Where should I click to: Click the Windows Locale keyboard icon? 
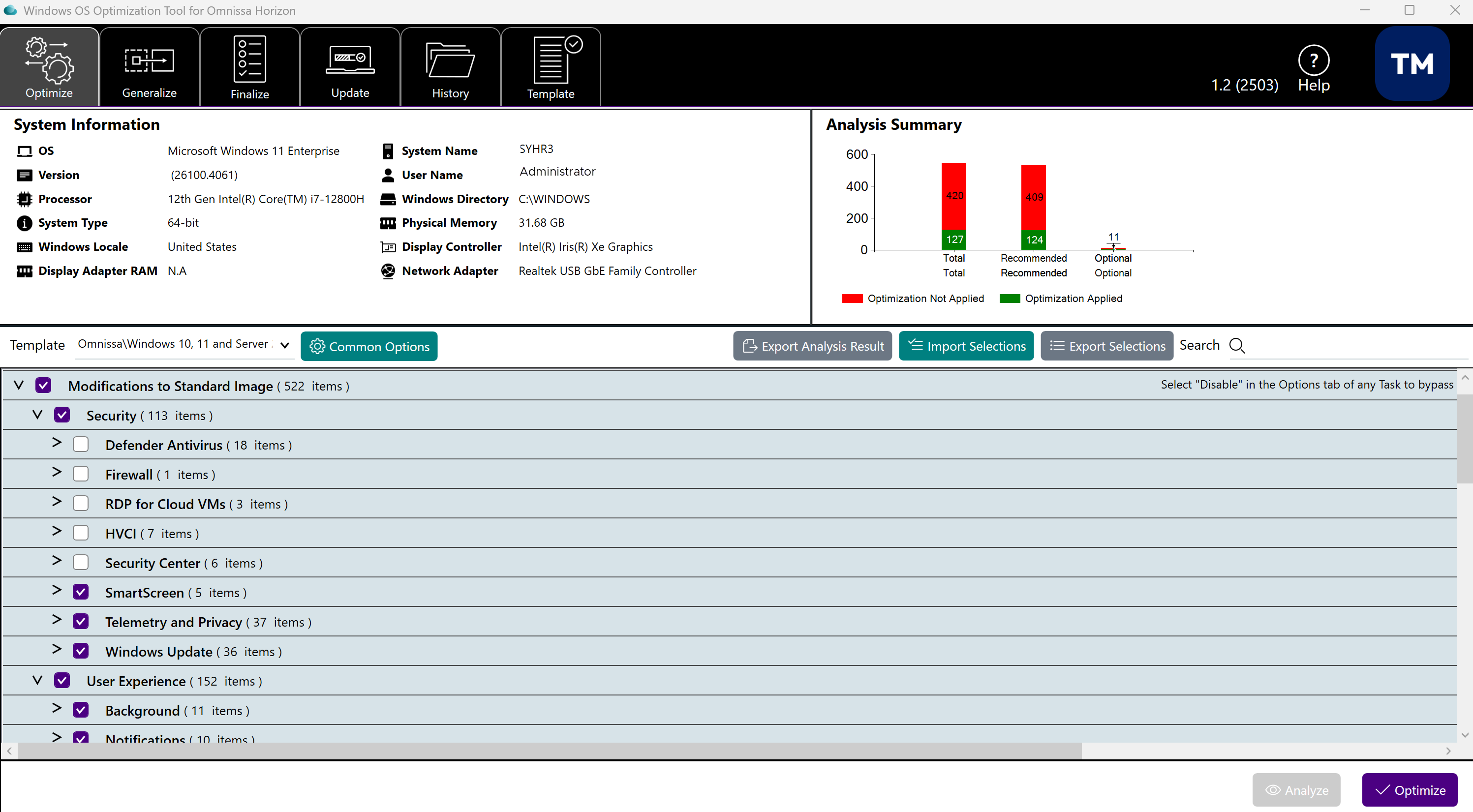click(x=24, y=247)
